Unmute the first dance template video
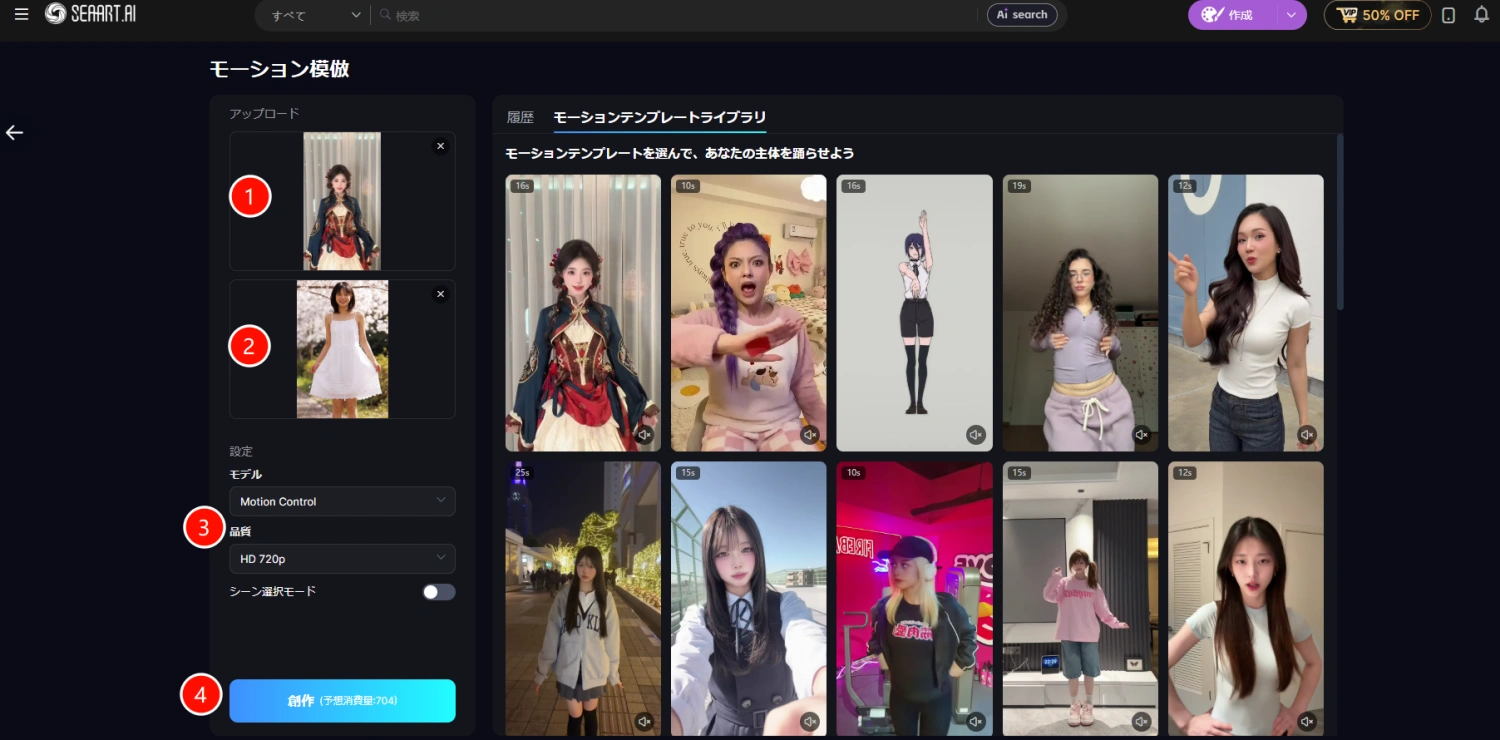Image resolution: width=1500 pixels, height=740 pixels. pyautogui.click(x=646, y=434)
